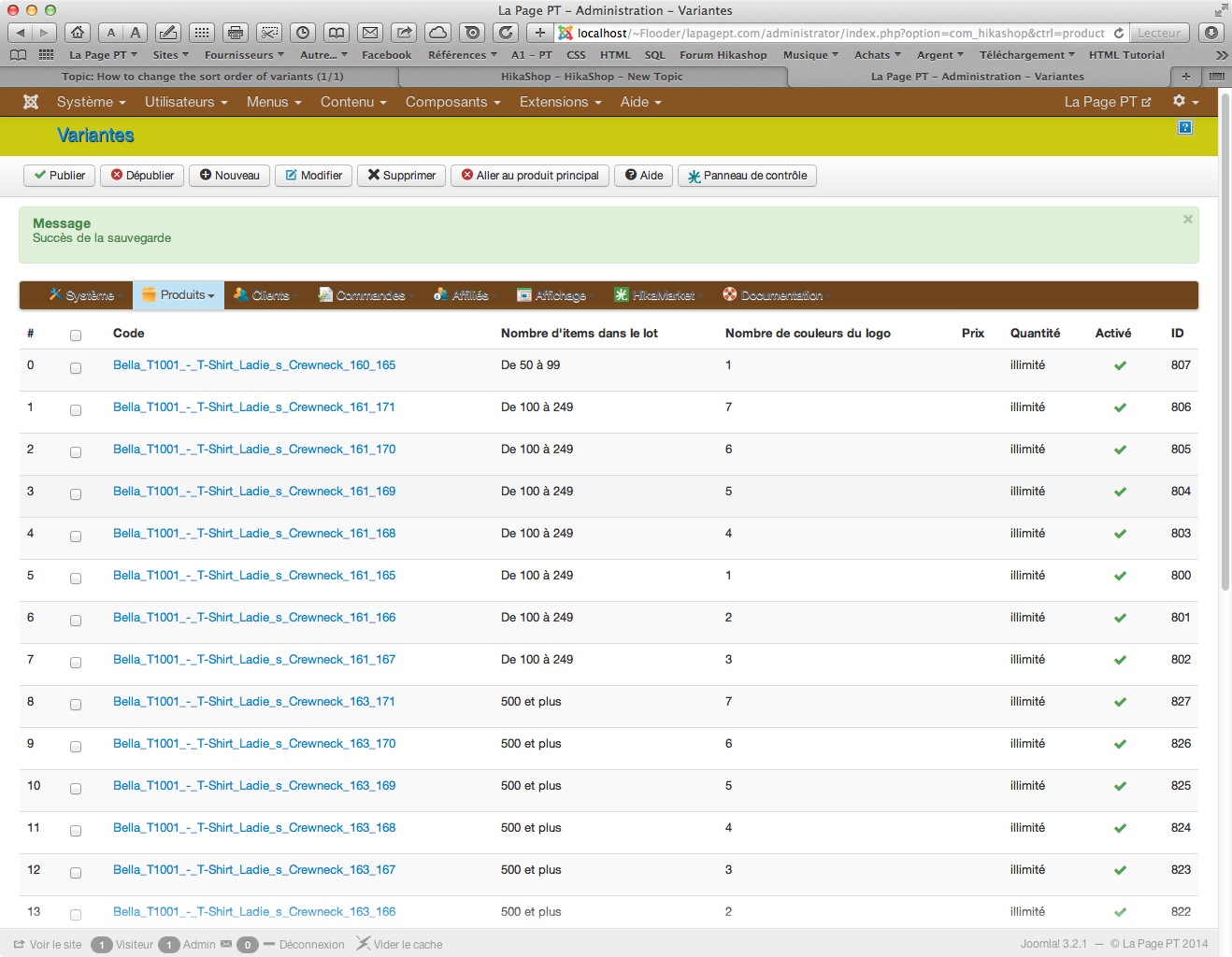1232x957 pixels.
Task: Click the reload icon in address bar
Action: tap(1118, 33)
